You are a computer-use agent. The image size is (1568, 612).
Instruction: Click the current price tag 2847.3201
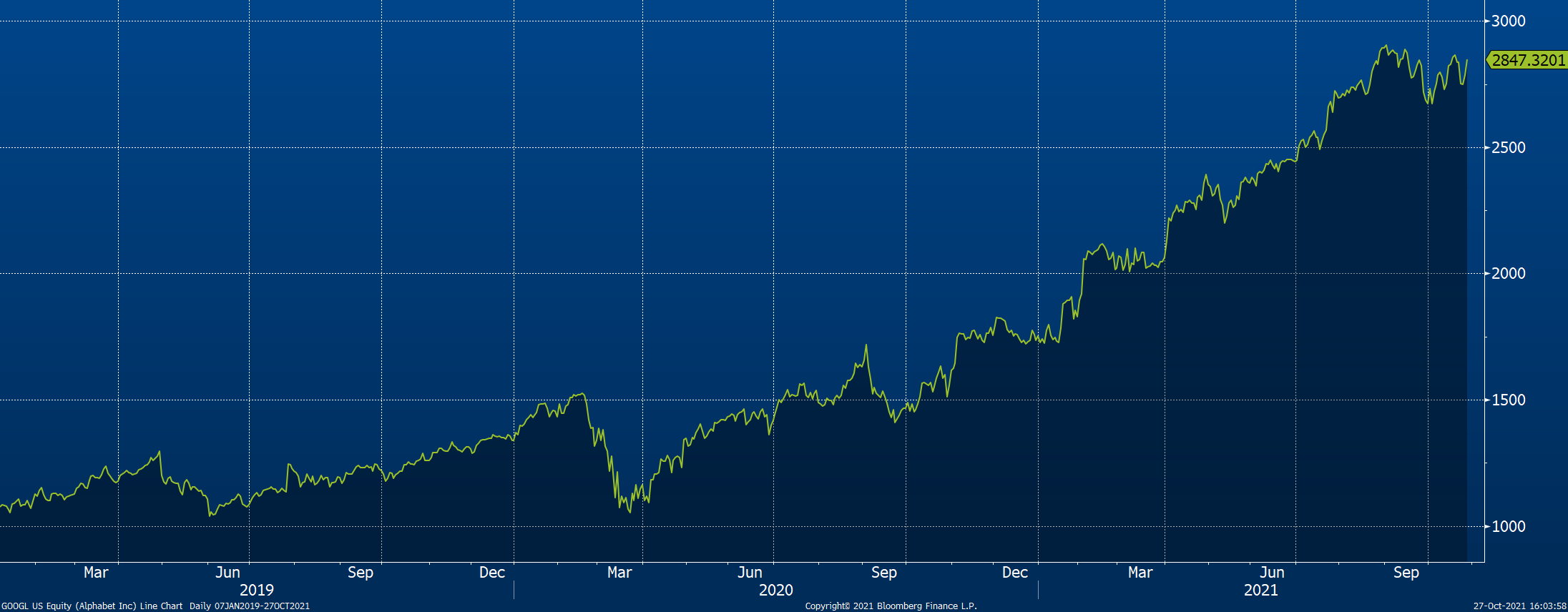click(1527, 60)
